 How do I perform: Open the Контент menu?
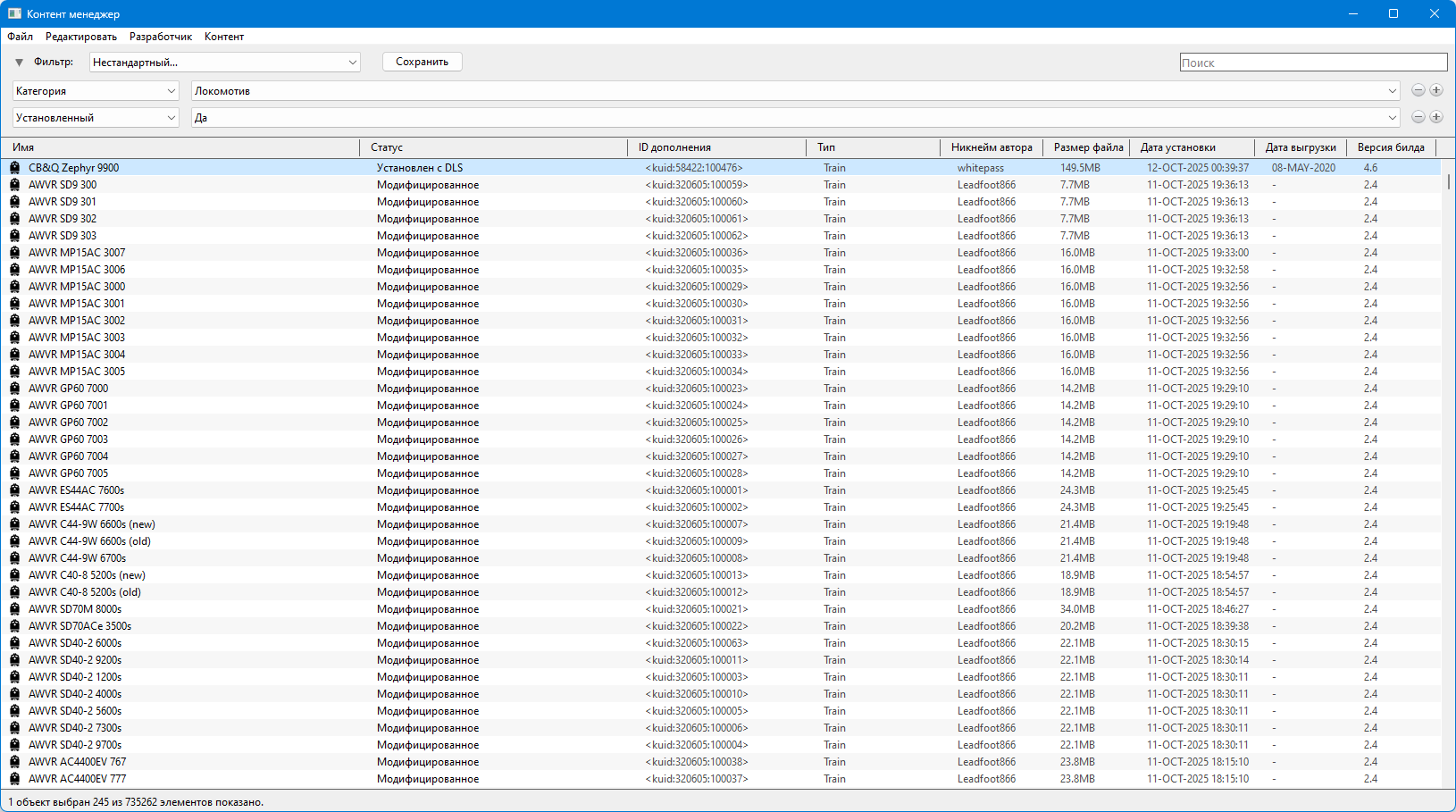(224, 37)
